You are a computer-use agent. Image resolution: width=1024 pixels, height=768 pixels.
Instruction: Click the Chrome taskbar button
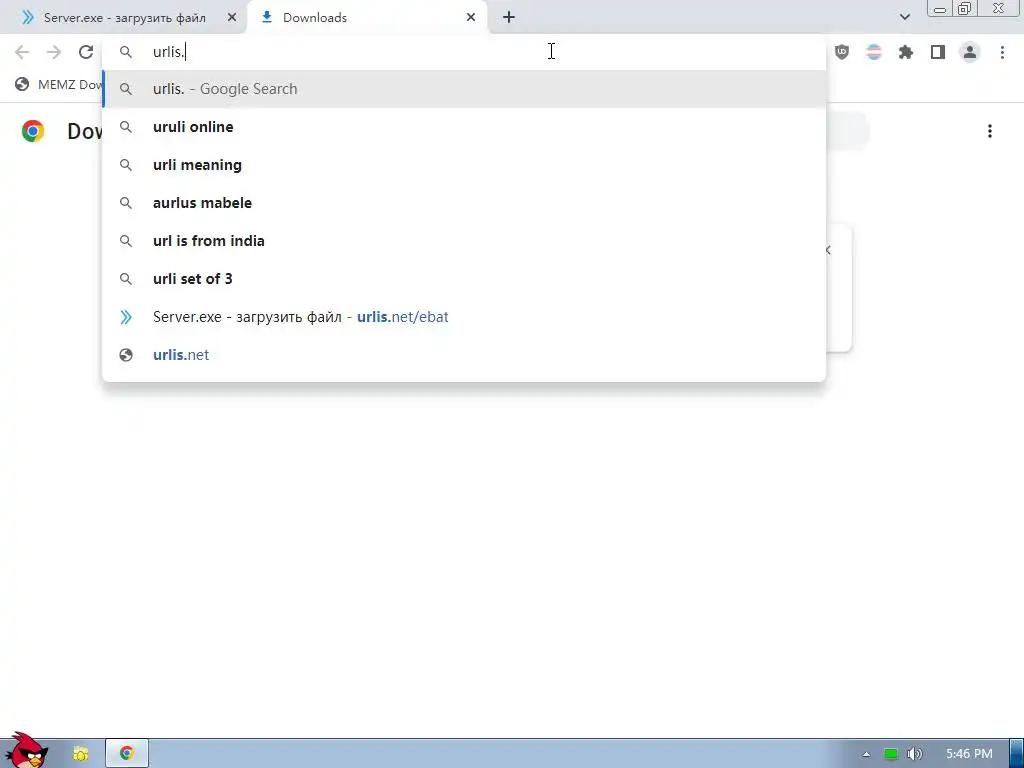pos(127,754)
